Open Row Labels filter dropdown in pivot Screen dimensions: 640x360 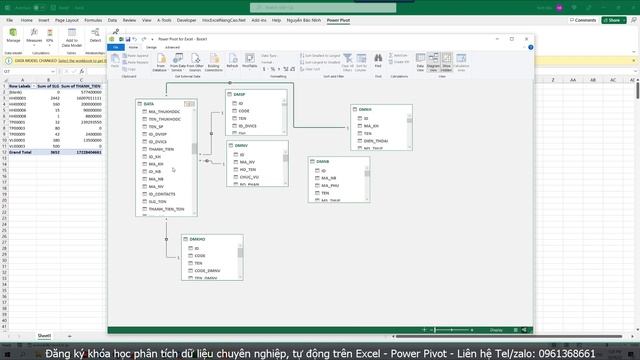[34, 86]
